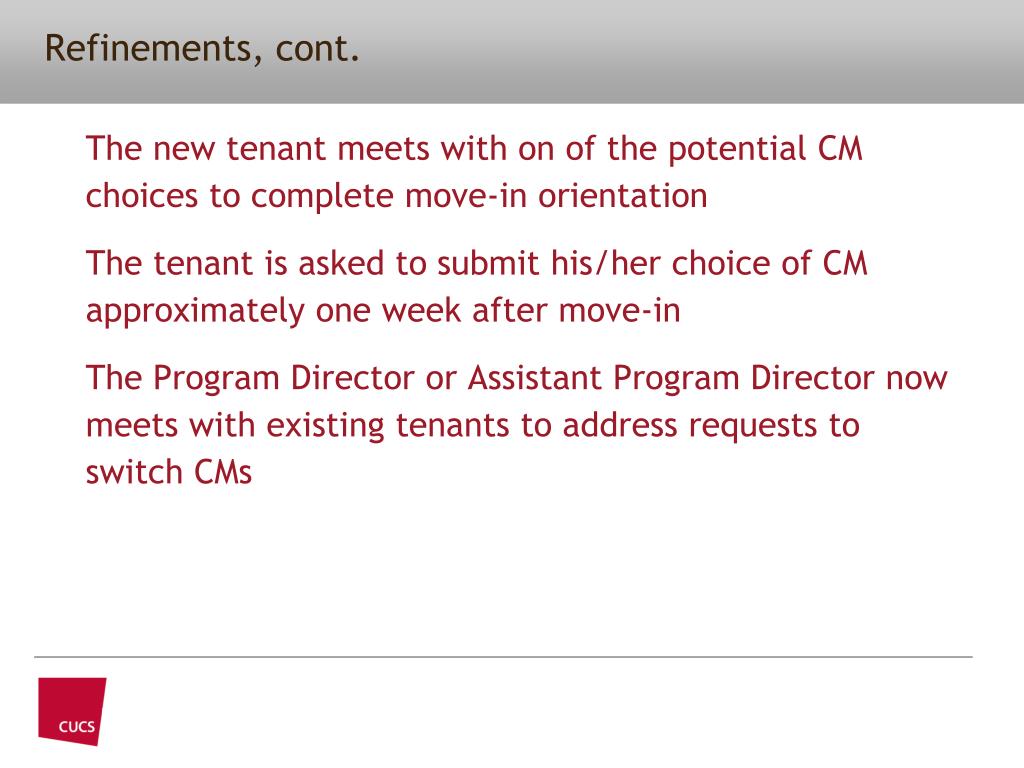The height and width of the screenshot is (768, 1024).
Task: Click the words 'switch CMs'
Action: [168, 472]
